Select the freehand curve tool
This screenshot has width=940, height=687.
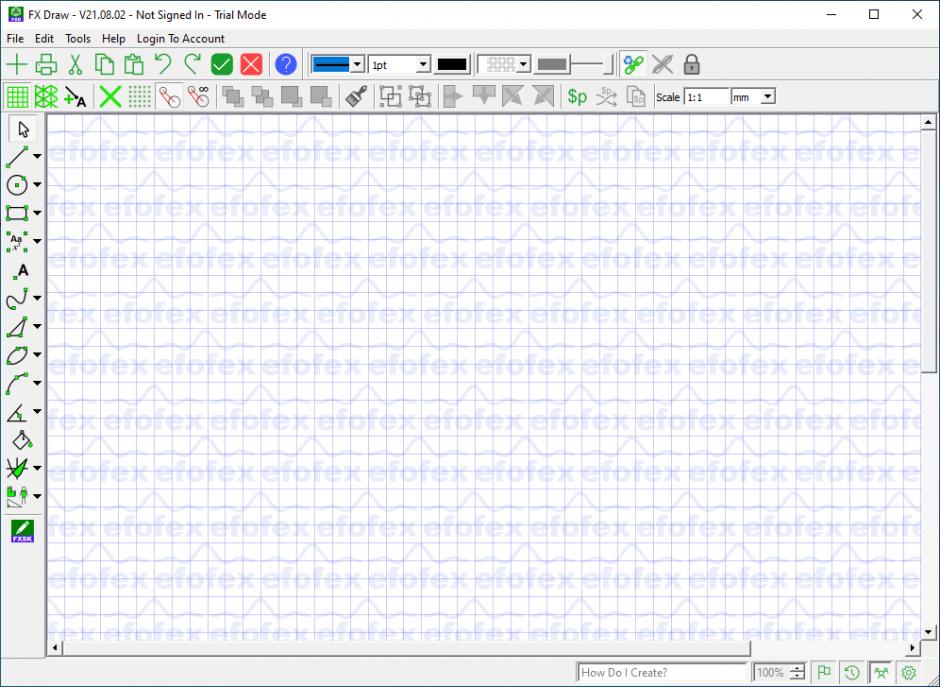click(x=17, y=298)
